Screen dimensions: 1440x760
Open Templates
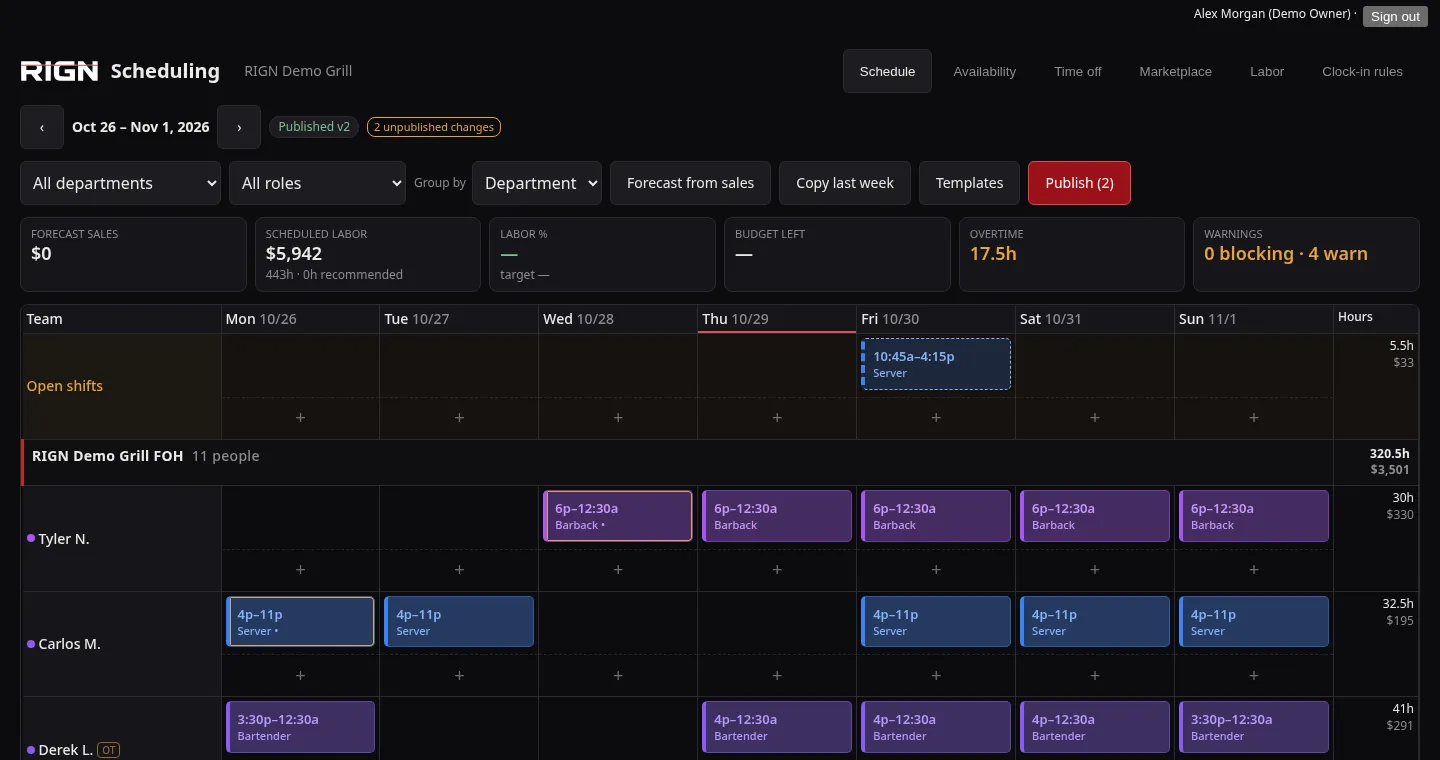(x=969, y=183)
